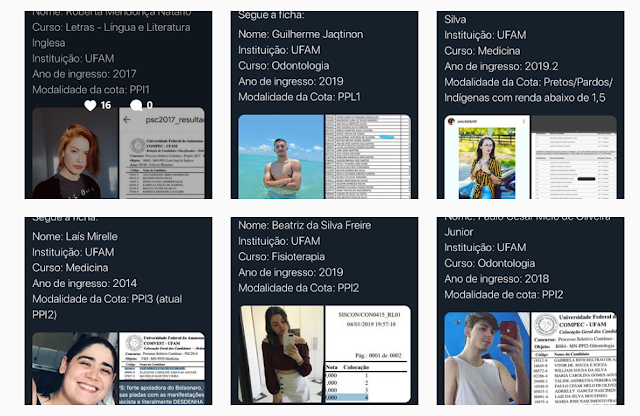Click the text 'Pág.: 0001 de 0002'
The height and width of the screenshot is (416, 640).
pos(378,356)
